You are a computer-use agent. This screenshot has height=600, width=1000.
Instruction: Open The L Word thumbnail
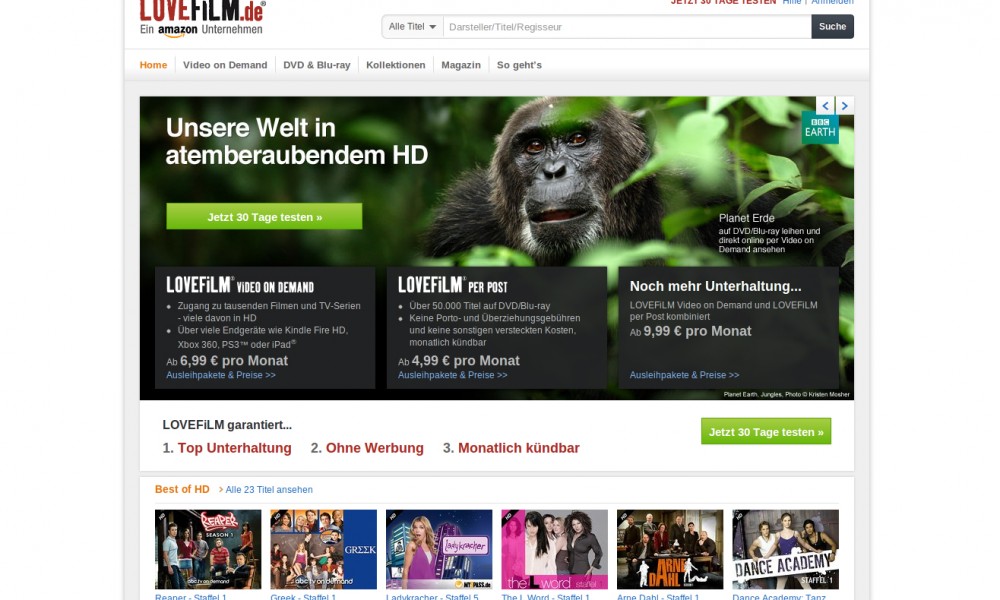coord(554,549)
